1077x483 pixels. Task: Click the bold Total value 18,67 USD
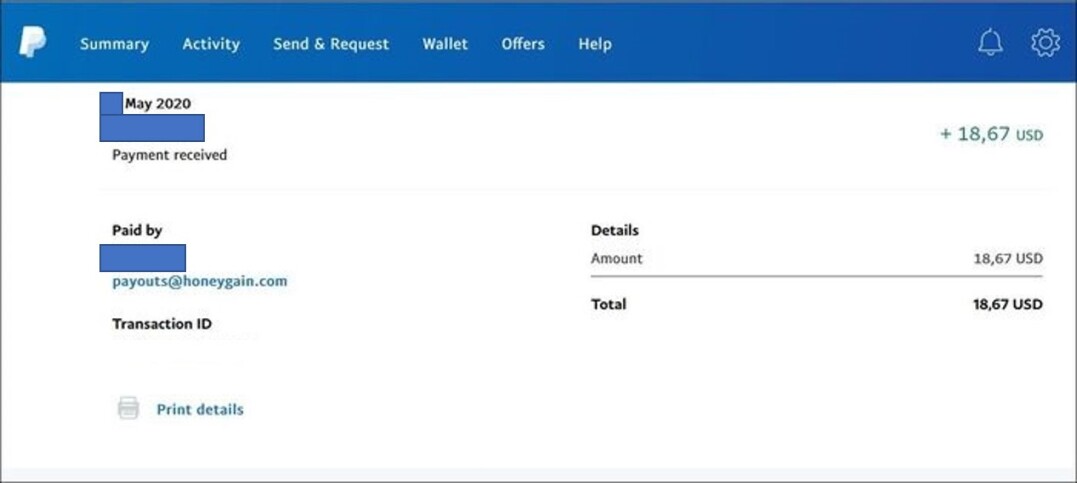1008,304
